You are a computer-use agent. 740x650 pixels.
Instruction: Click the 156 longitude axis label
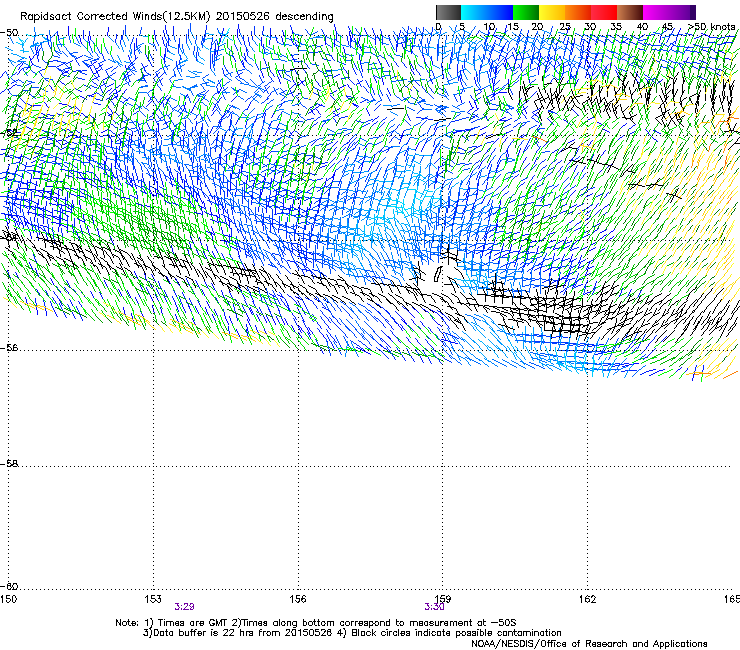(298, 599)
